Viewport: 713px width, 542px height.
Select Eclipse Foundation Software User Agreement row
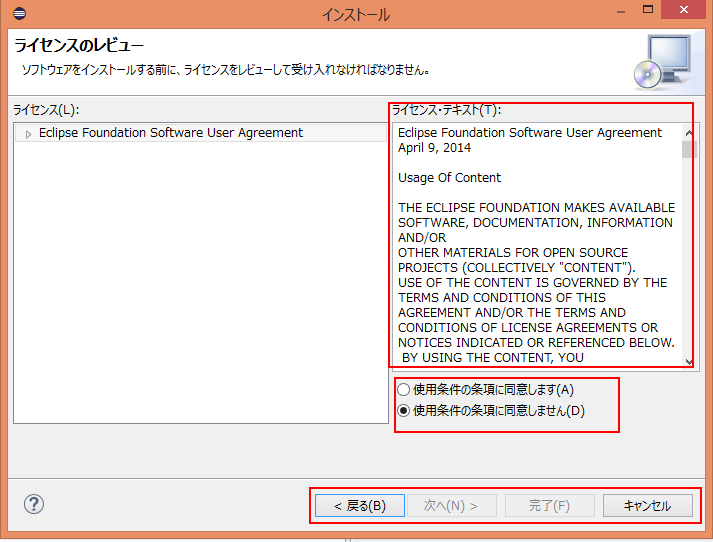click(x=201, y=133)
